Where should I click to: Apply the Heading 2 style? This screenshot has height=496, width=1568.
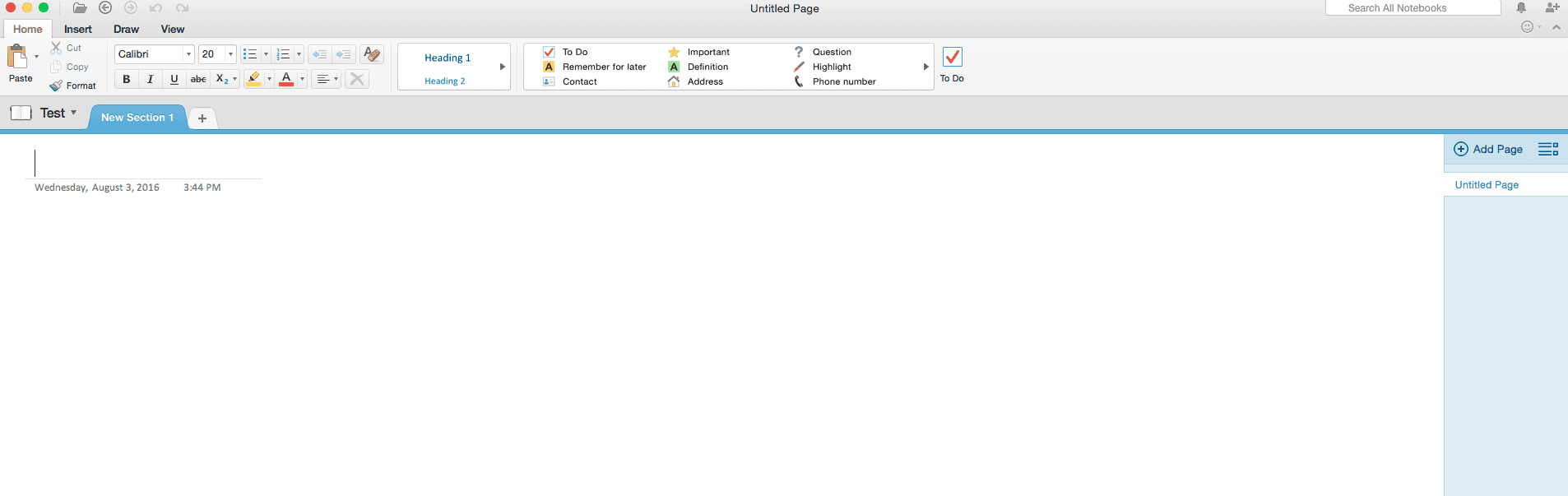(444, 81)
